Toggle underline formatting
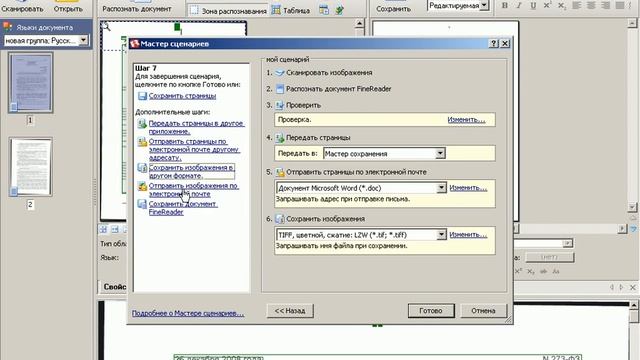Image resolution: width=640 pixels, height=360 pixels. (x=533, y=5)
